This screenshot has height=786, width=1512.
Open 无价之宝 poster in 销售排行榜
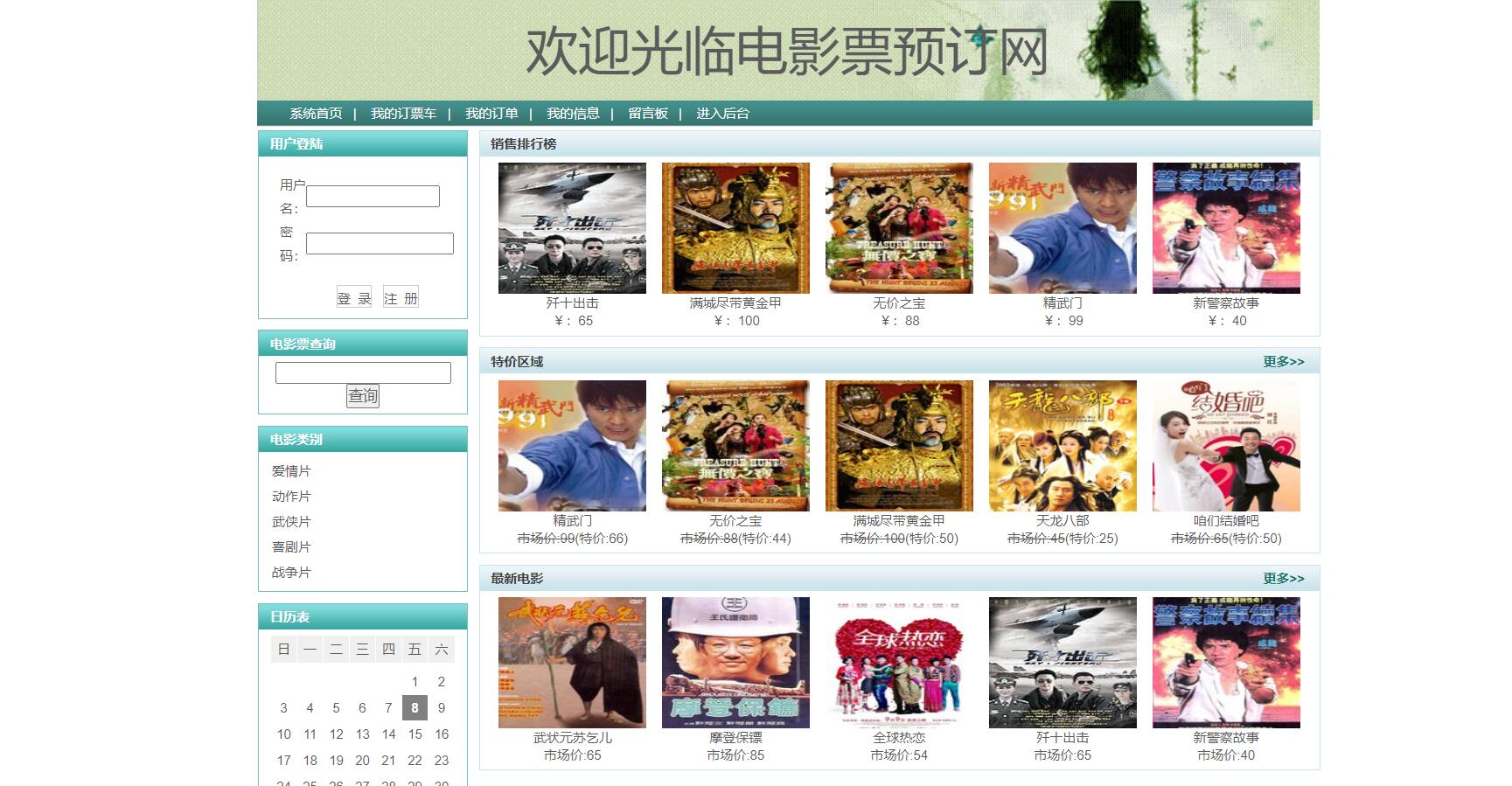(x=899, y=228)
